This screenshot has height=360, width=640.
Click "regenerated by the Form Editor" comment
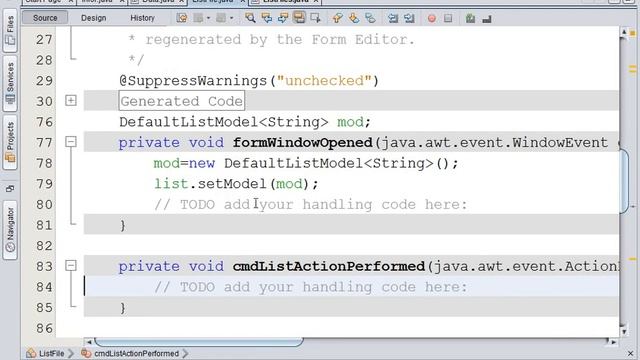coord(280,40)
